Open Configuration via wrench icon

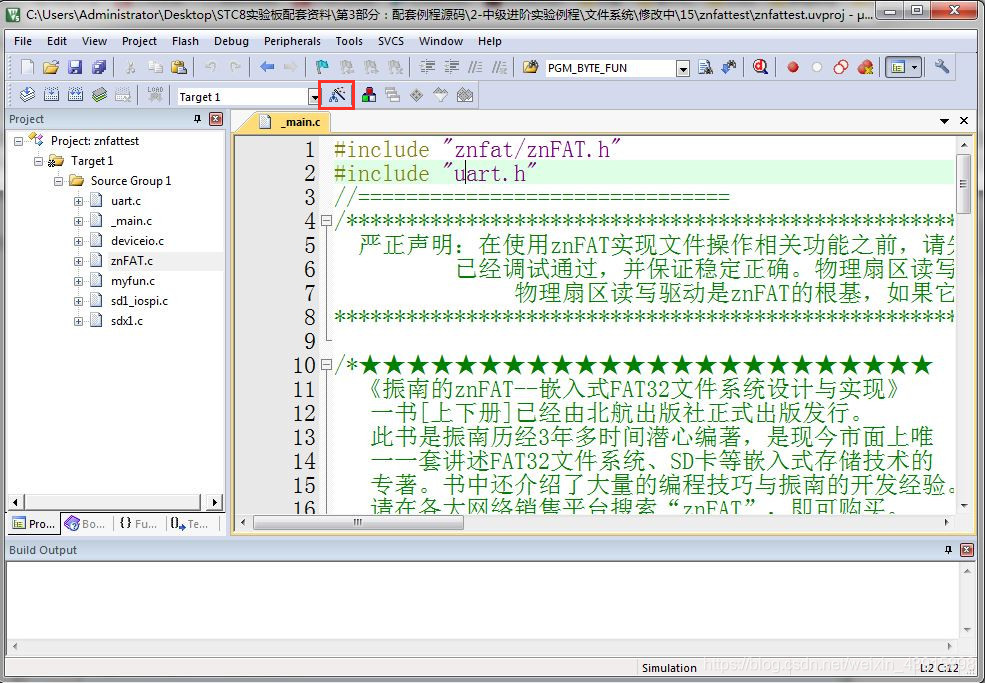[941, 67]
